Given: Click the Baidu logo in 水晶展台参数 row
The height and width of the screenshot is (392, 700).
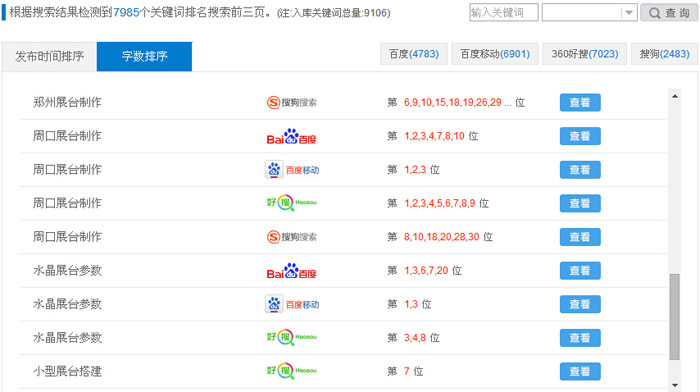Looking at the screenshot, I should [x=292, y=271].
